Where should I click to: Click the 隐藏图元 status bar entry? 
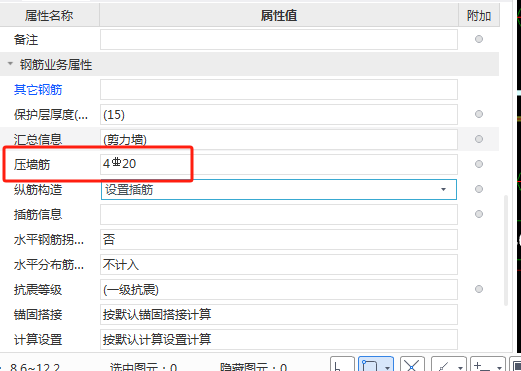pyautogui.click(x=253, y=367)
